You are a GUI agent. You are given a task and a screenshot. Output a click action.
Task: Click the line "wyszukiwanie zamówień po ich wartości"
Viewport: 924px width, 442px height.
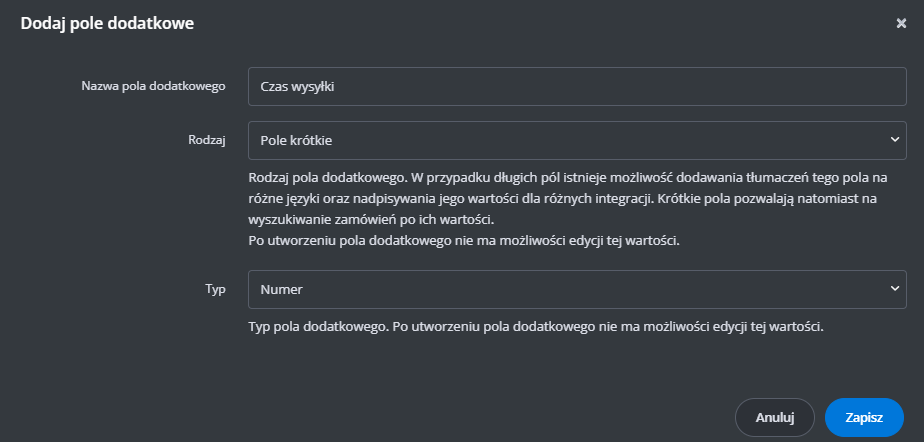click(371, 220)
